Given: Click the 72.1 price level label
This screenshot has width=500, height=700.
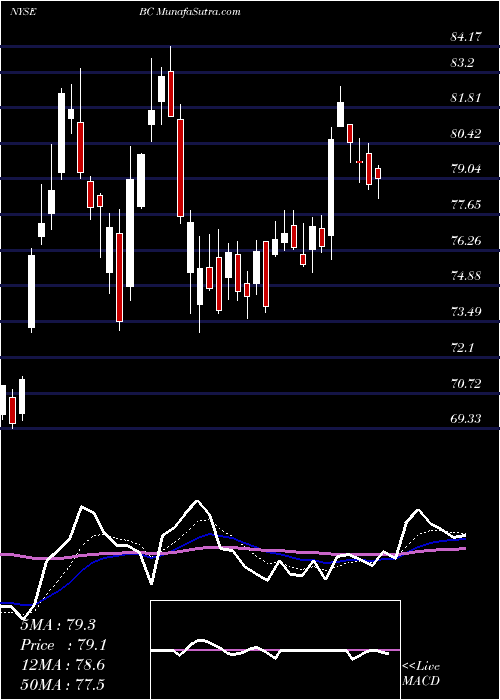Looking at the screenshot, I should [x=462, y=347].
